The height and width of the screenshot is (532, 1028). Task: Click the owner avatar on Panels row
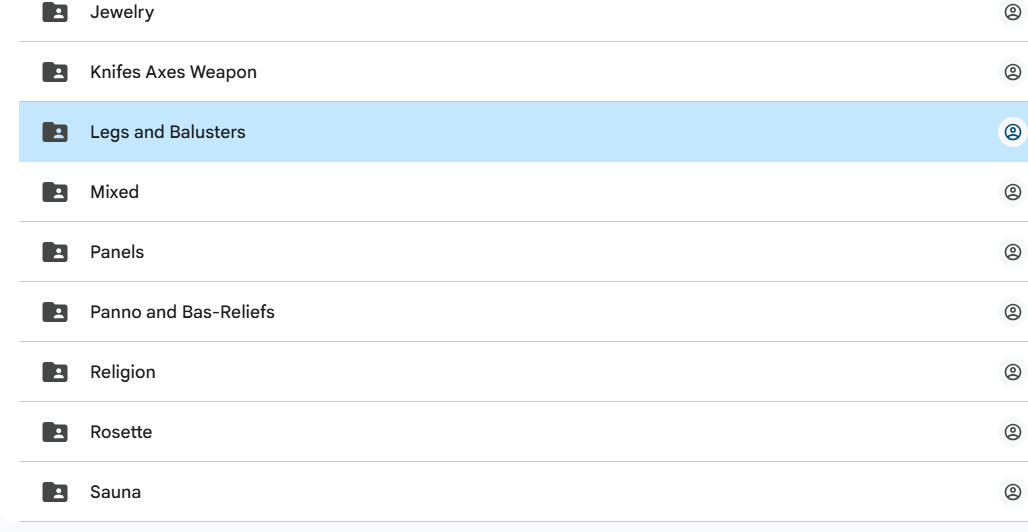[x=1012, y=252]
